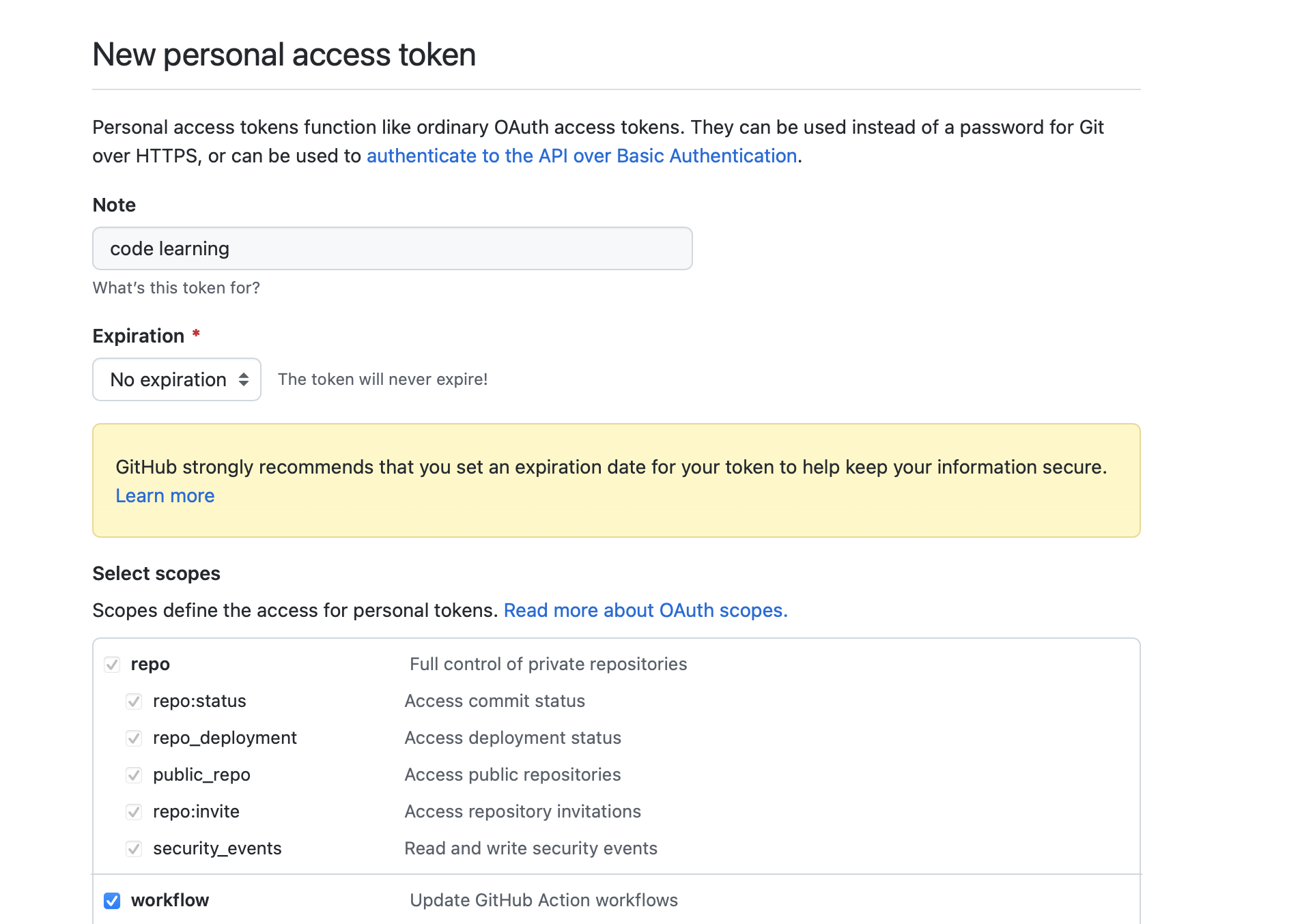Toggle the repo_deployment checkbox
1300x924 pixels.
coord(134,738)
